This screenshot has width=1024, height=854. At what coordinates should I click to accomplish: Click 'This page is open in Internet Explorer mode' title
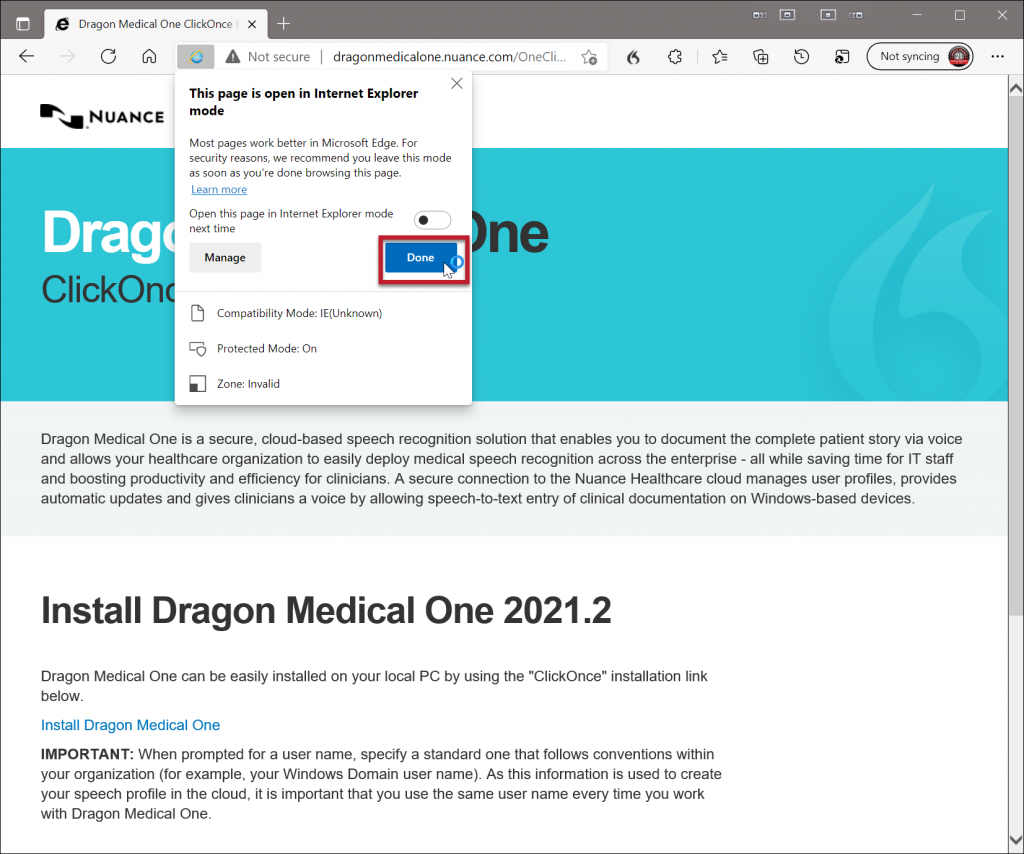pos(304,102)
